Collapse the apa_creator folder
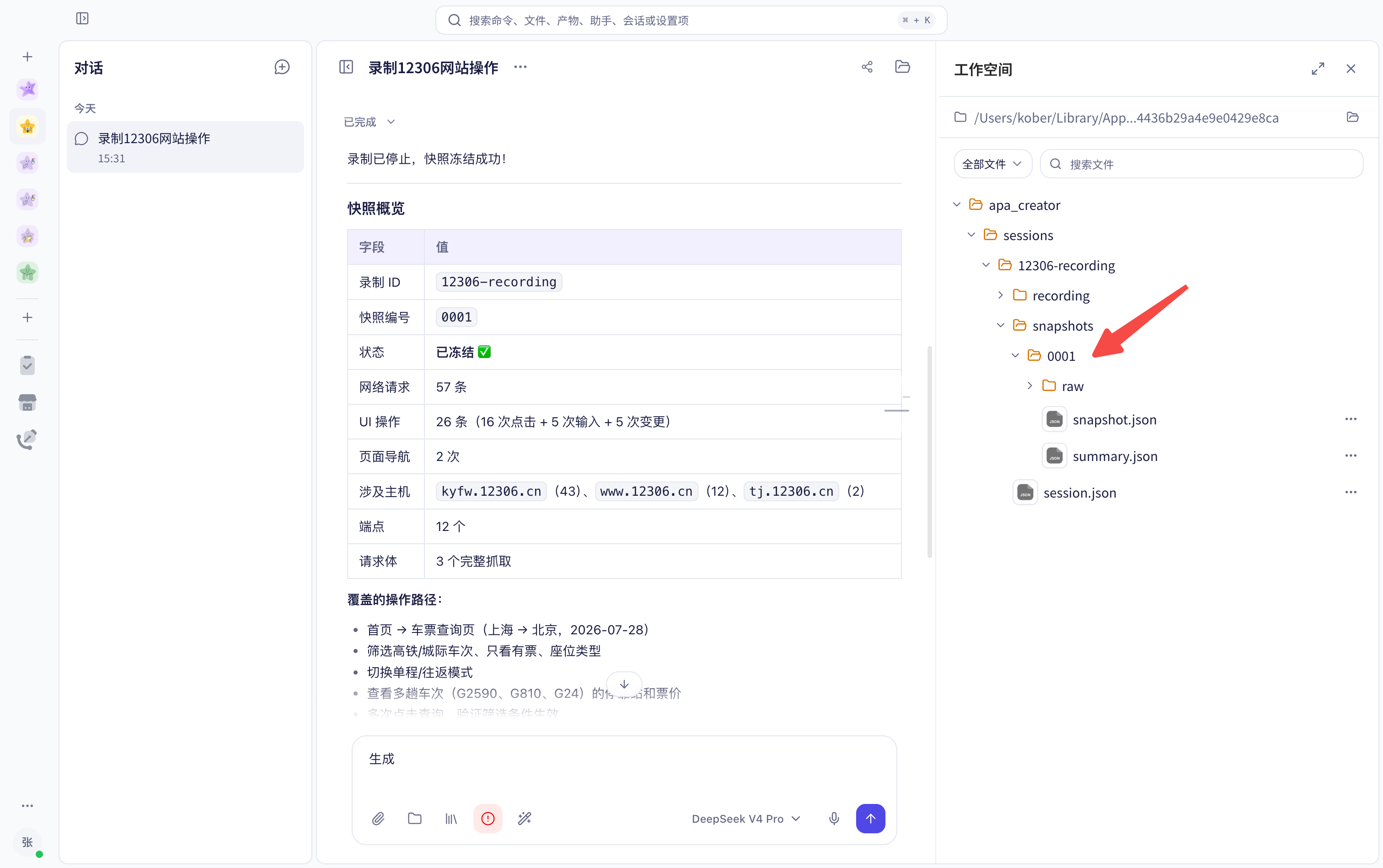Image resolution: width=1383 pixels, height=868 pixels. [x=956, y=205]
